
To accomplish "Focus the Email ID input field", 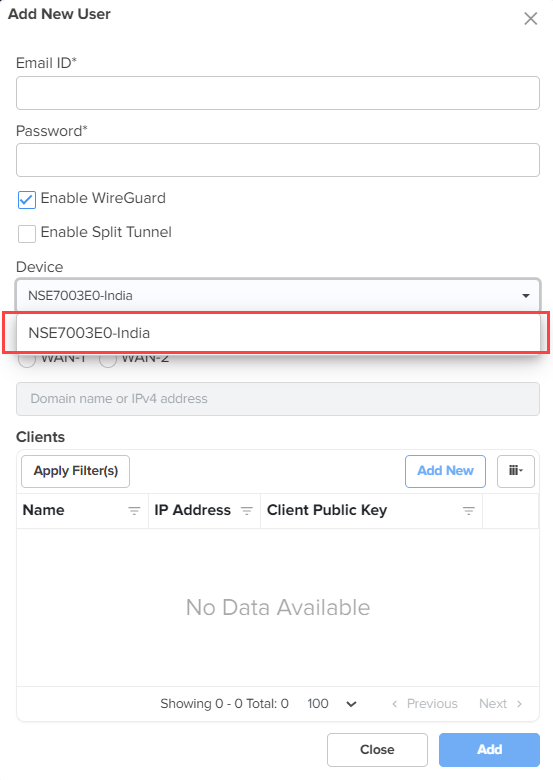I will [x=278, y=93].
